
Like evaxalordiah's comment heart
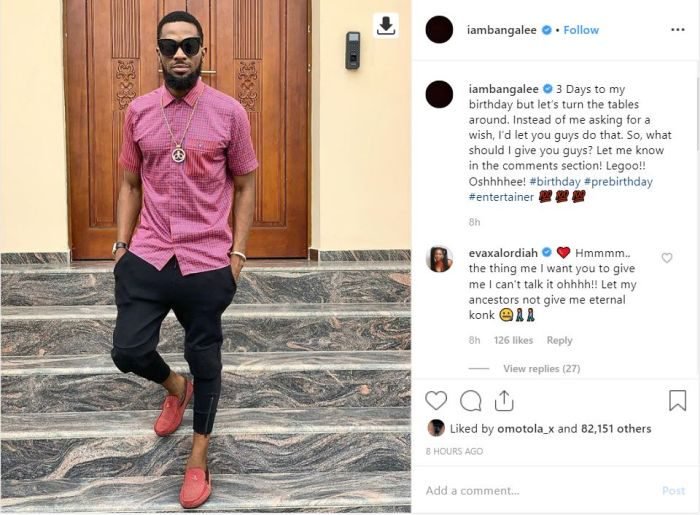coord(667,258)
